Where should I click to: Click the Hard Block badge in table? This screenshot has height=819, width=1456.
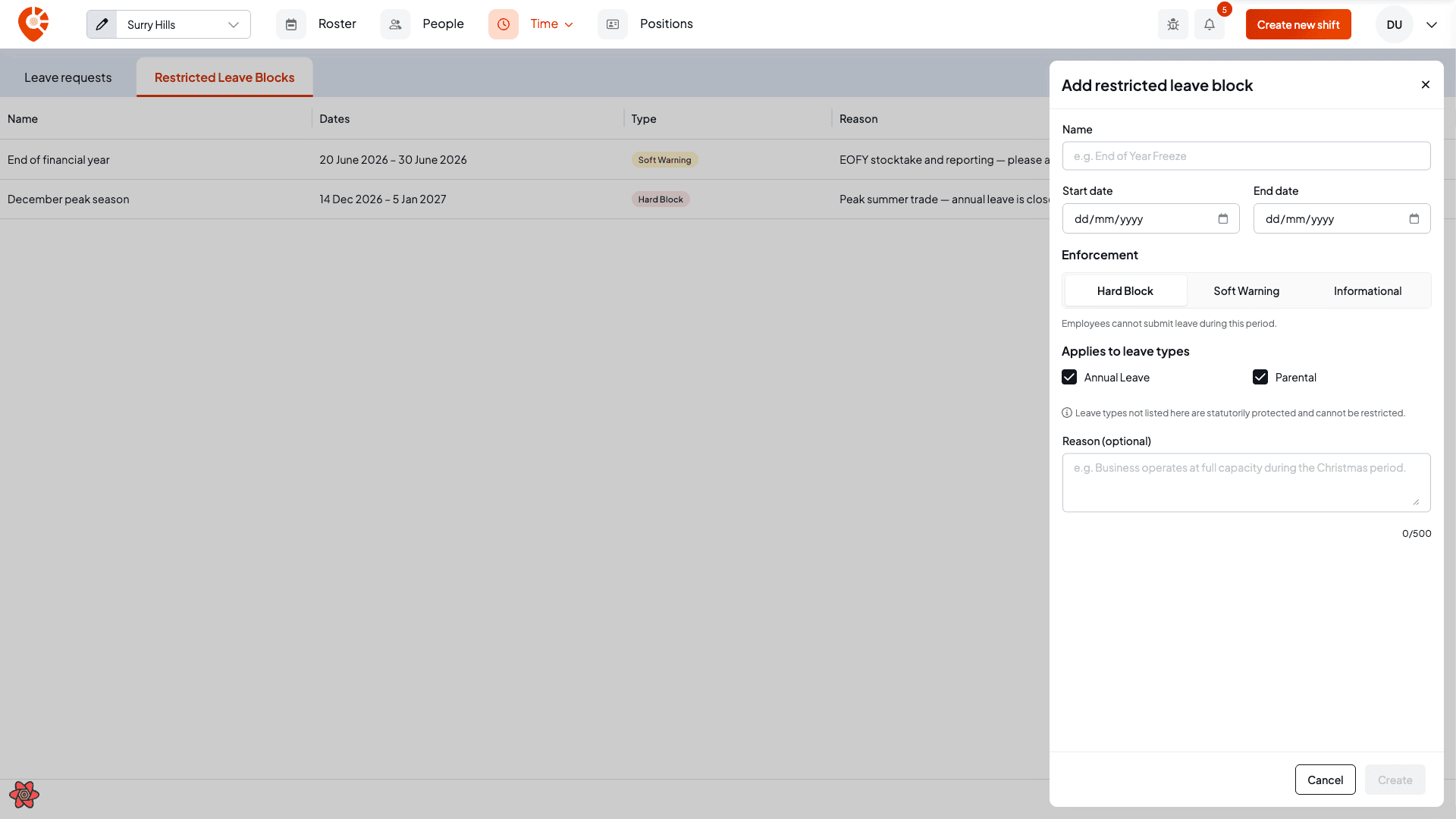[x=661, y=199]
